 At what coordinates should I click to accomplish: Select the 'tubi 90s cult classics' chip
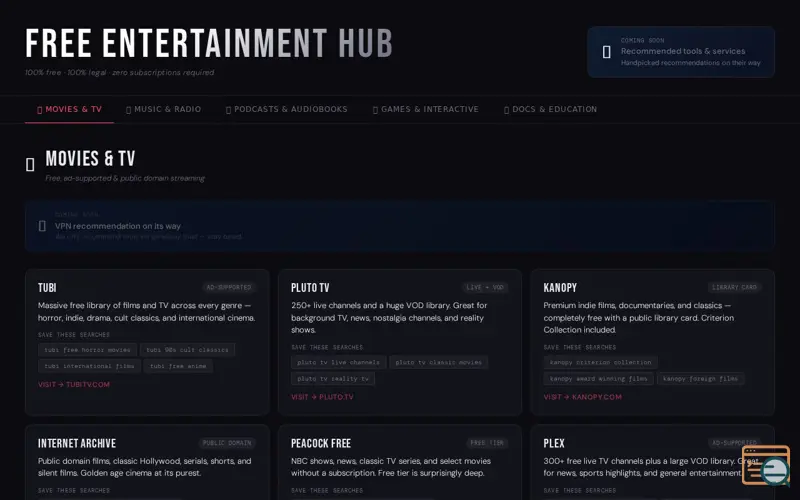(187, 350)
